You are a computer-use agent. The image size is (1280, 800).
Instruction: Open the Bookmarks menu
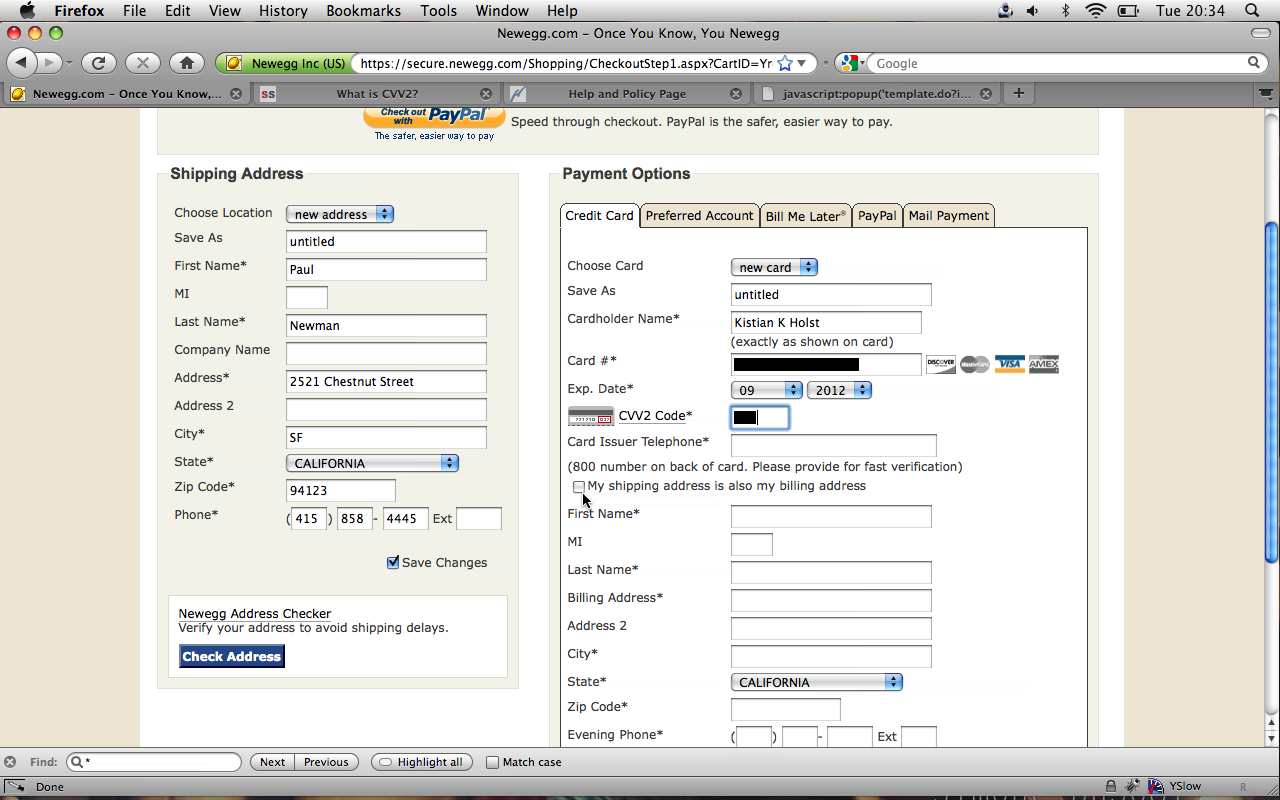coord(363,11)
